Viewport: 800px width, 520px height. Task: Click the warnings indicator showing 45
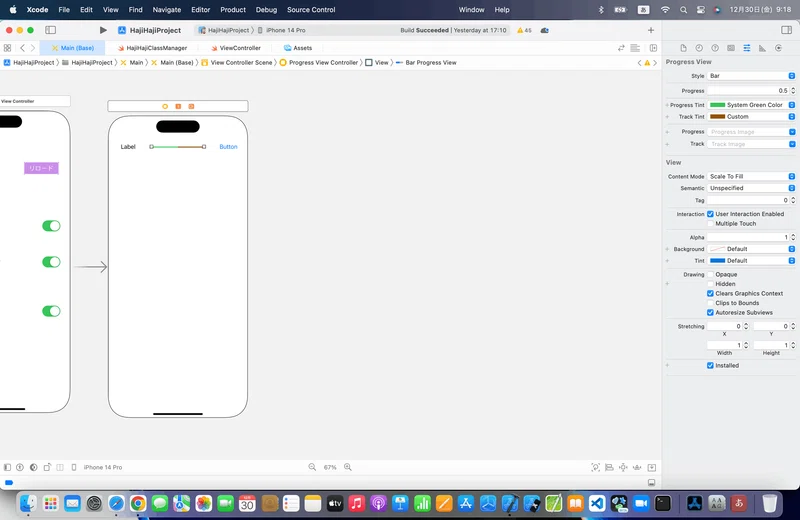coord(524,30)
